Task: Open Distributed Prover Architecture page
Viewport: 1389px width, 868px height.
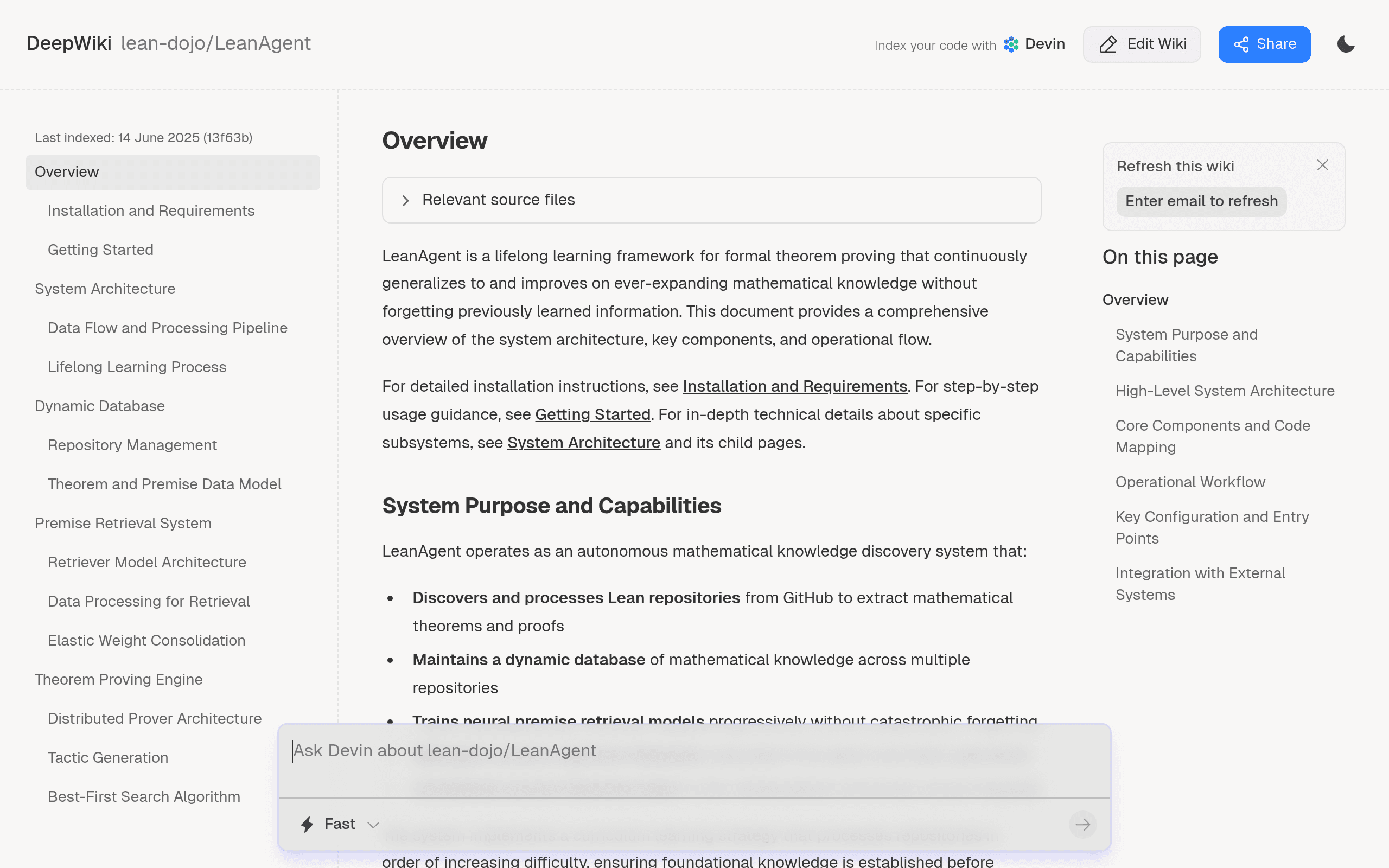Action: coord(155,718)
